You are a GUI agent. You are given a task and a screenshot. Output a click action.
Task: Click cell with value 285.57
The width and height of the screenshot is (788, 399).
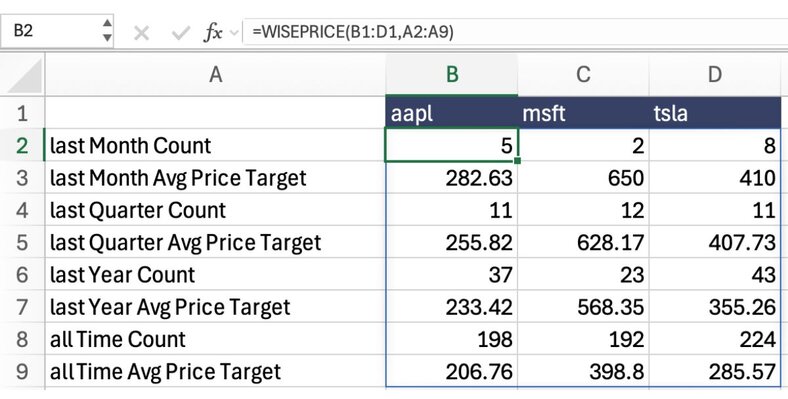[x=715, y=371]
